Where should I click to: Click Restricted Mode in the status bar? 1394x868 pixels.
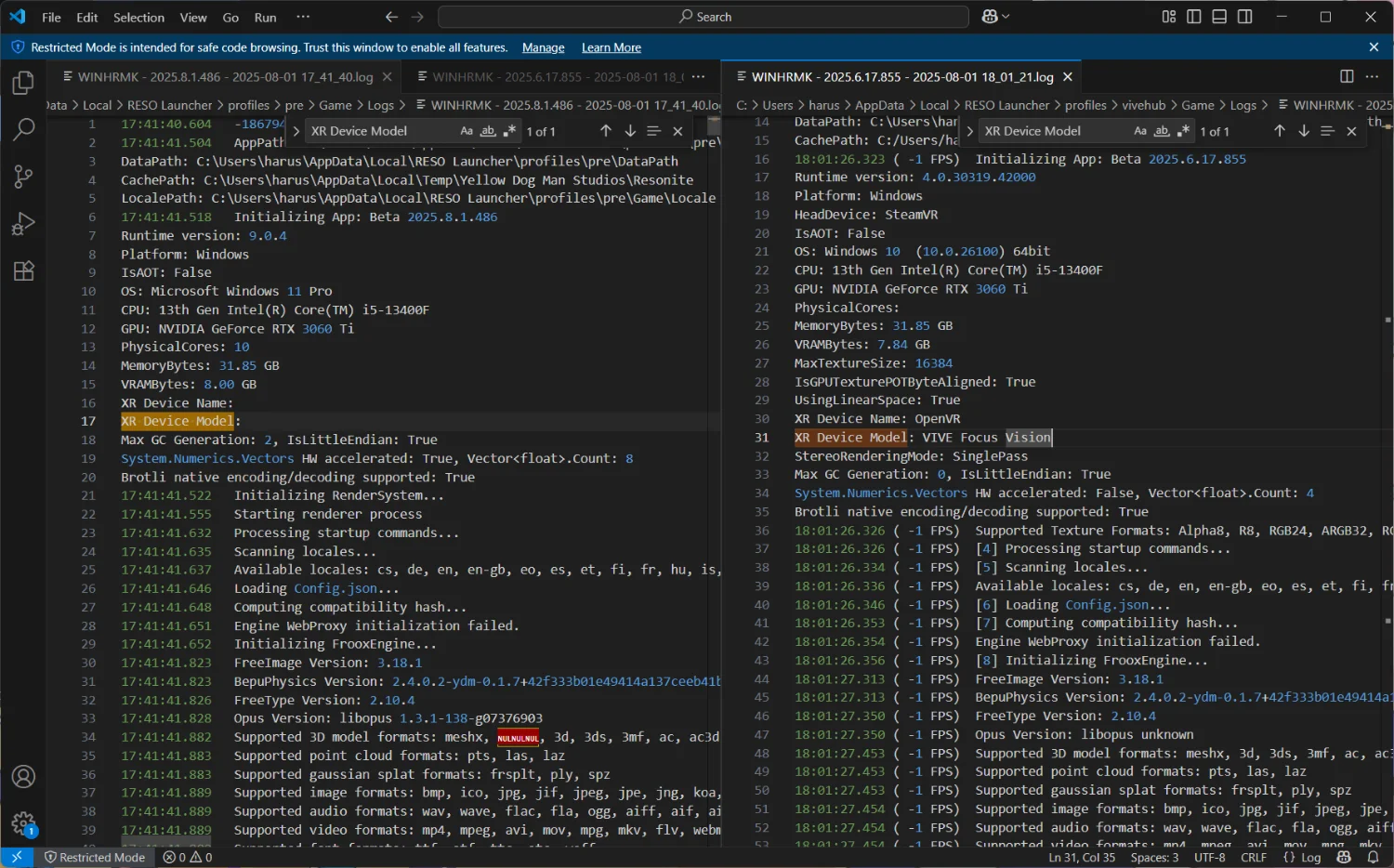(95, 857)
